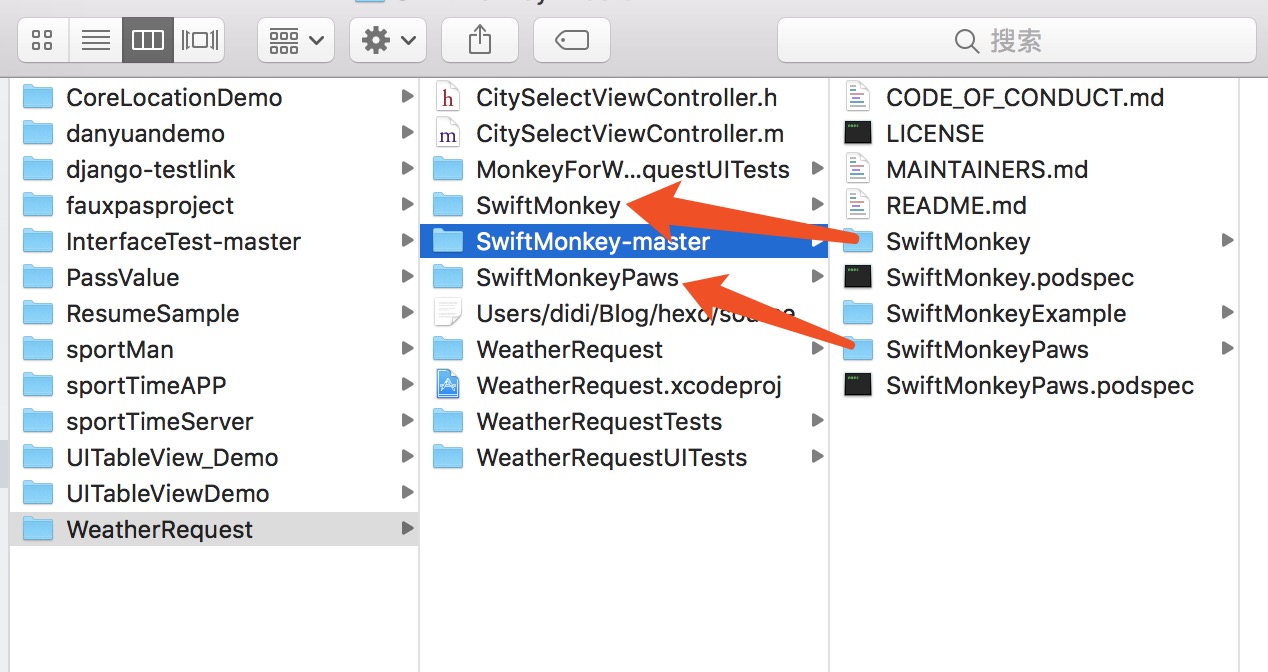The height and width of the screenshot is (672, 1268).
Task: Expand SwiftMonkeyExample via its arrow
Action: click(x=1227, y=313)
